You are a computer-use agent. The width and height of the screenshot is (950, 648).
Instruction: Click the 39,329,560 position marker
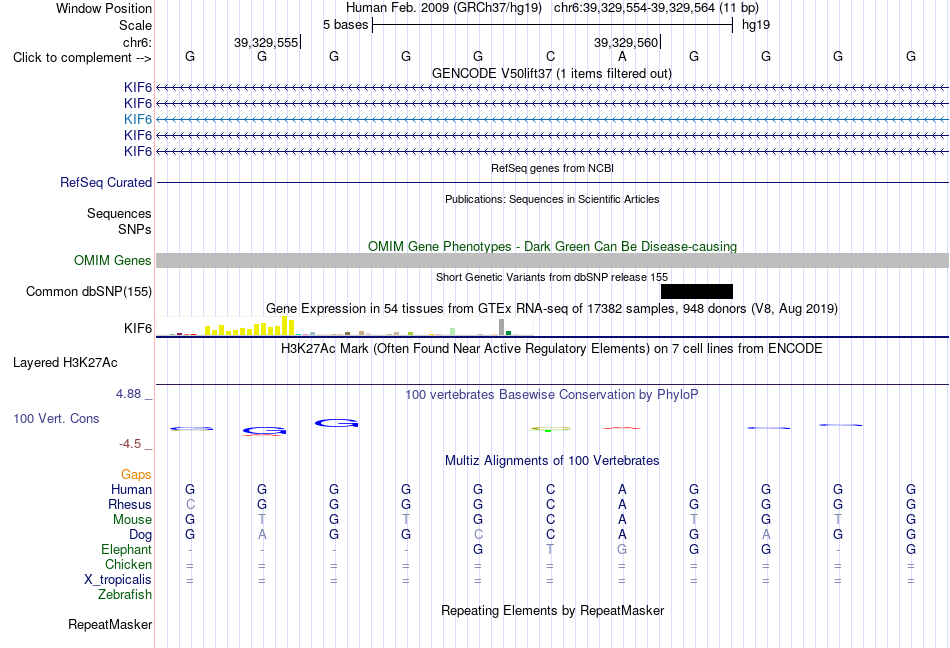pos(626,42)
